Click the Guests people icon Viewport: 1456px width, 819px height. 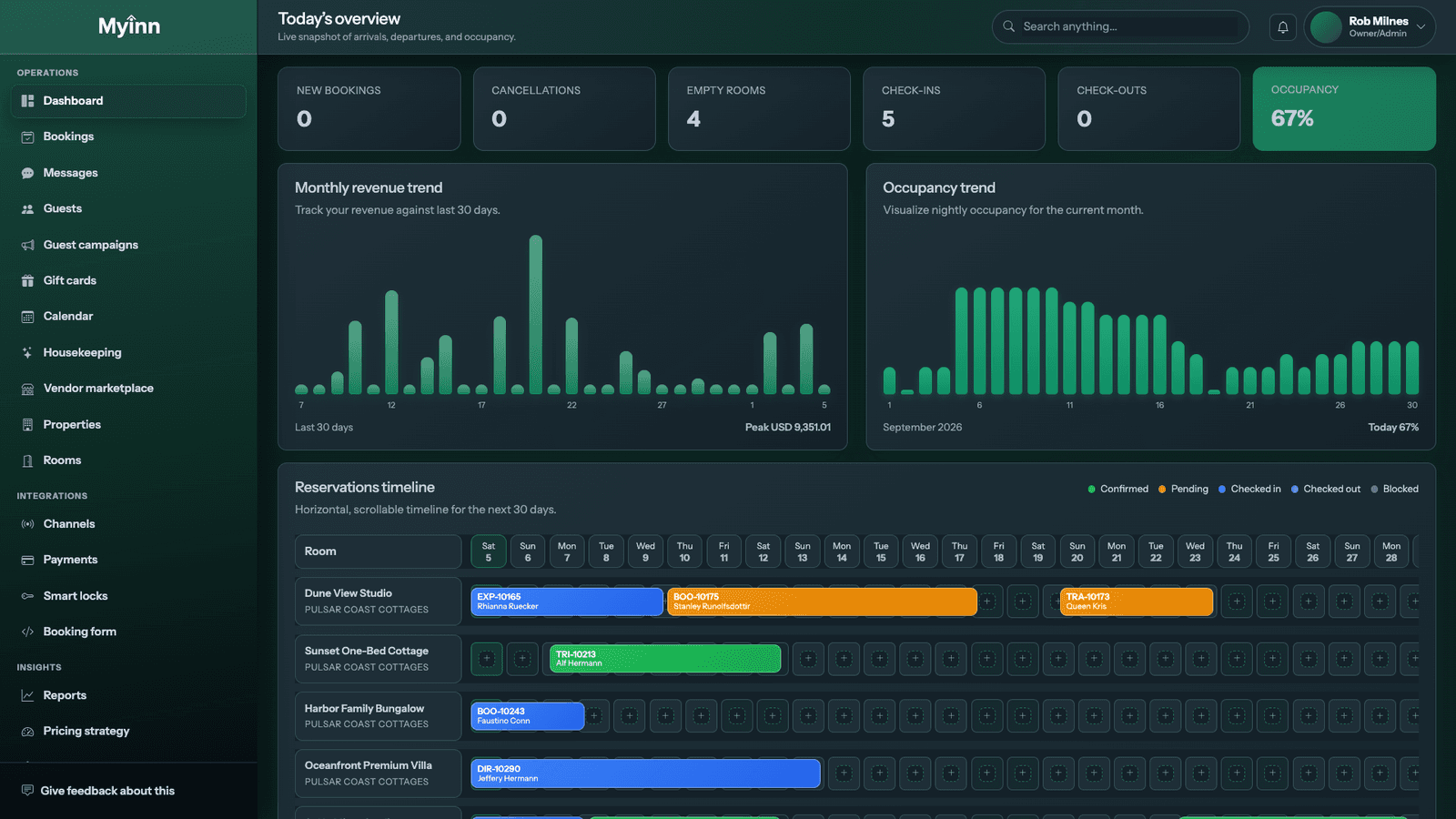pos(27,208)
